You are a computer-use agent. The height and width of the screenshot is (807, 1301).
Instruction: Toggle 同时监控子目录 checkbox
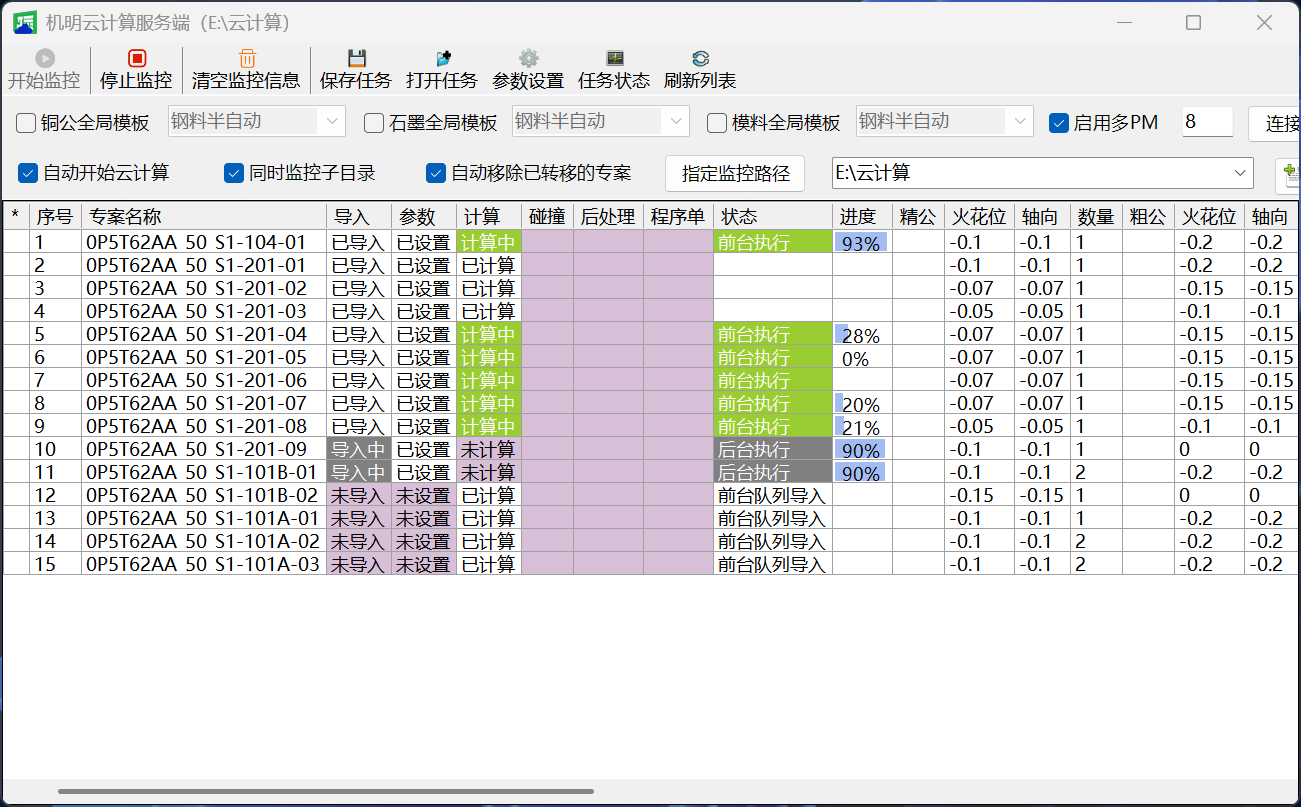[234, 173]
